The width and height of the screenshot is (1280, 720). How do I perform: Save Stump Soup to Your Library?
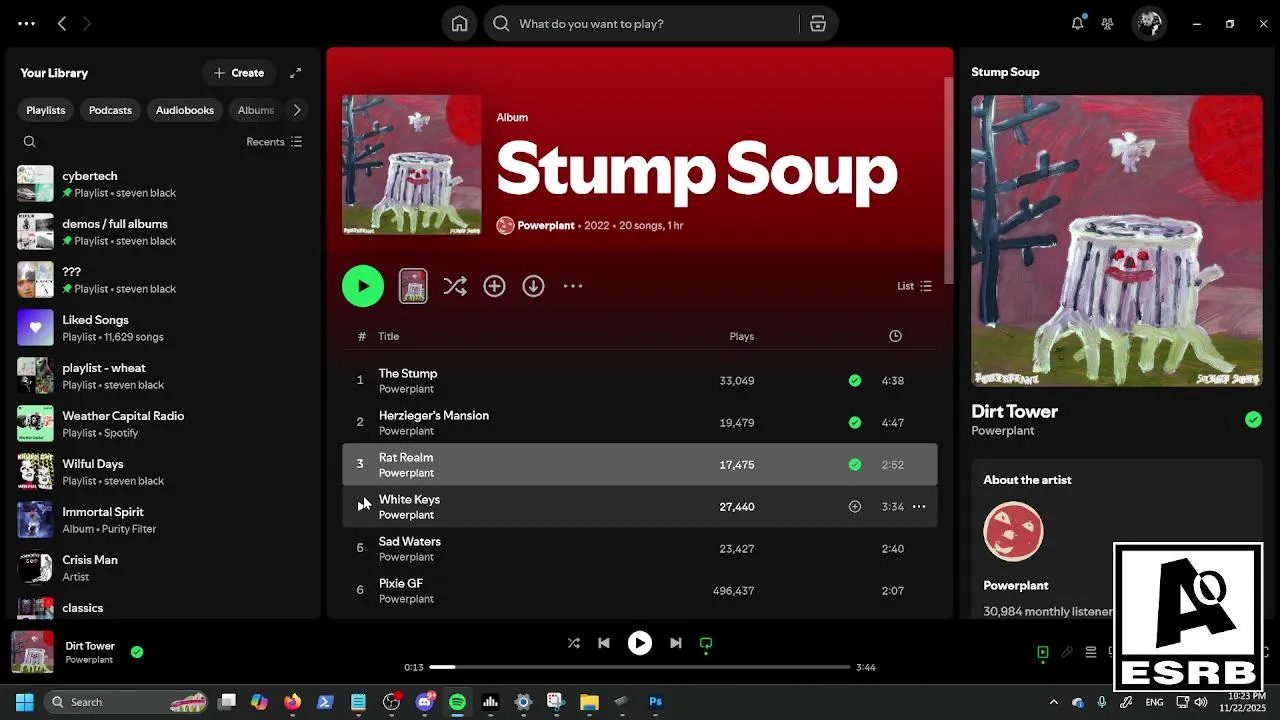pyautogui.click(x=494, y=286)
